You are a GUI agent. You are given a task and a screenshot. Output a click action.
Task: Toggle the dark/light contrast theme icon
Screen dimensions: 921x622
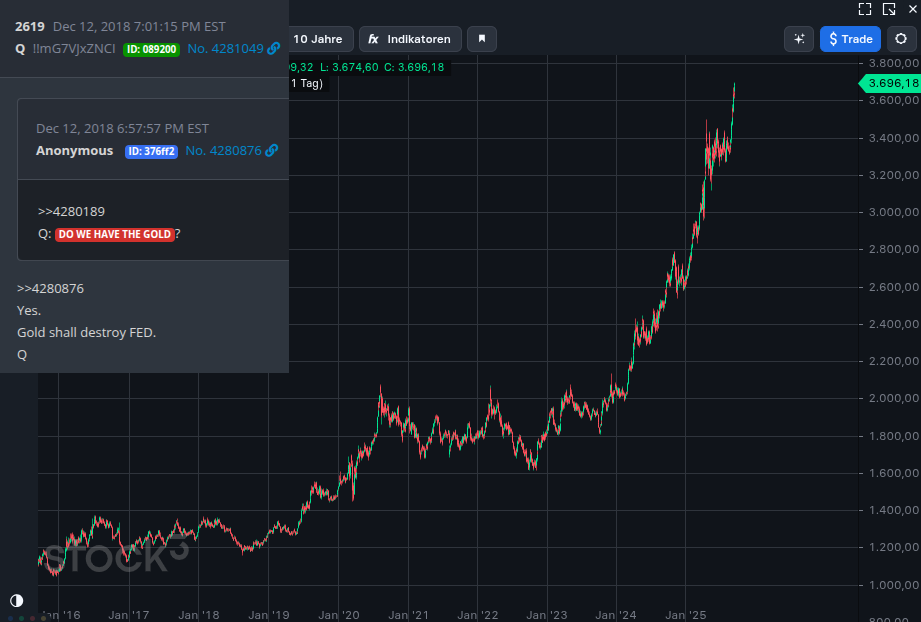pos(16,600)
